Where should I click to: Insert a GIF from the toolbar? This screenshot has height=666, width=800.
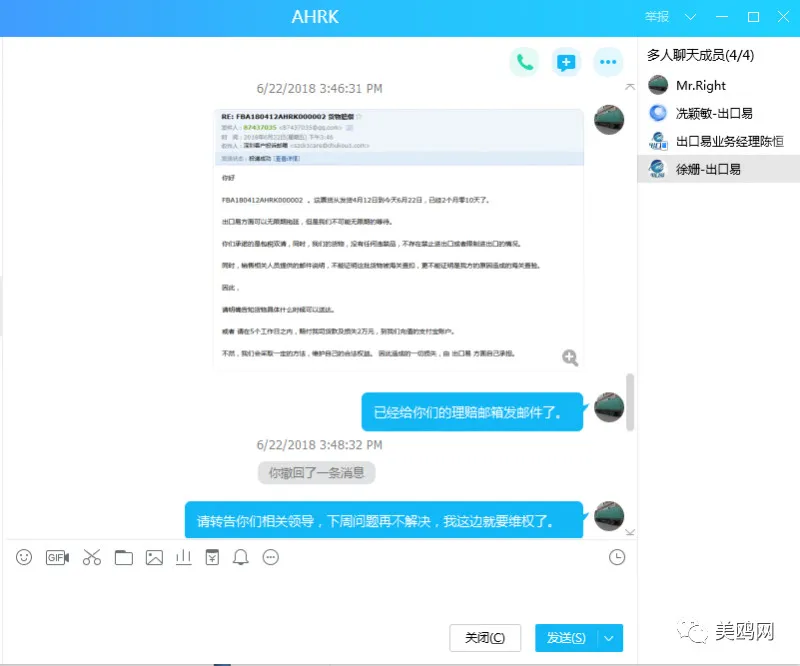click(57, 557)
